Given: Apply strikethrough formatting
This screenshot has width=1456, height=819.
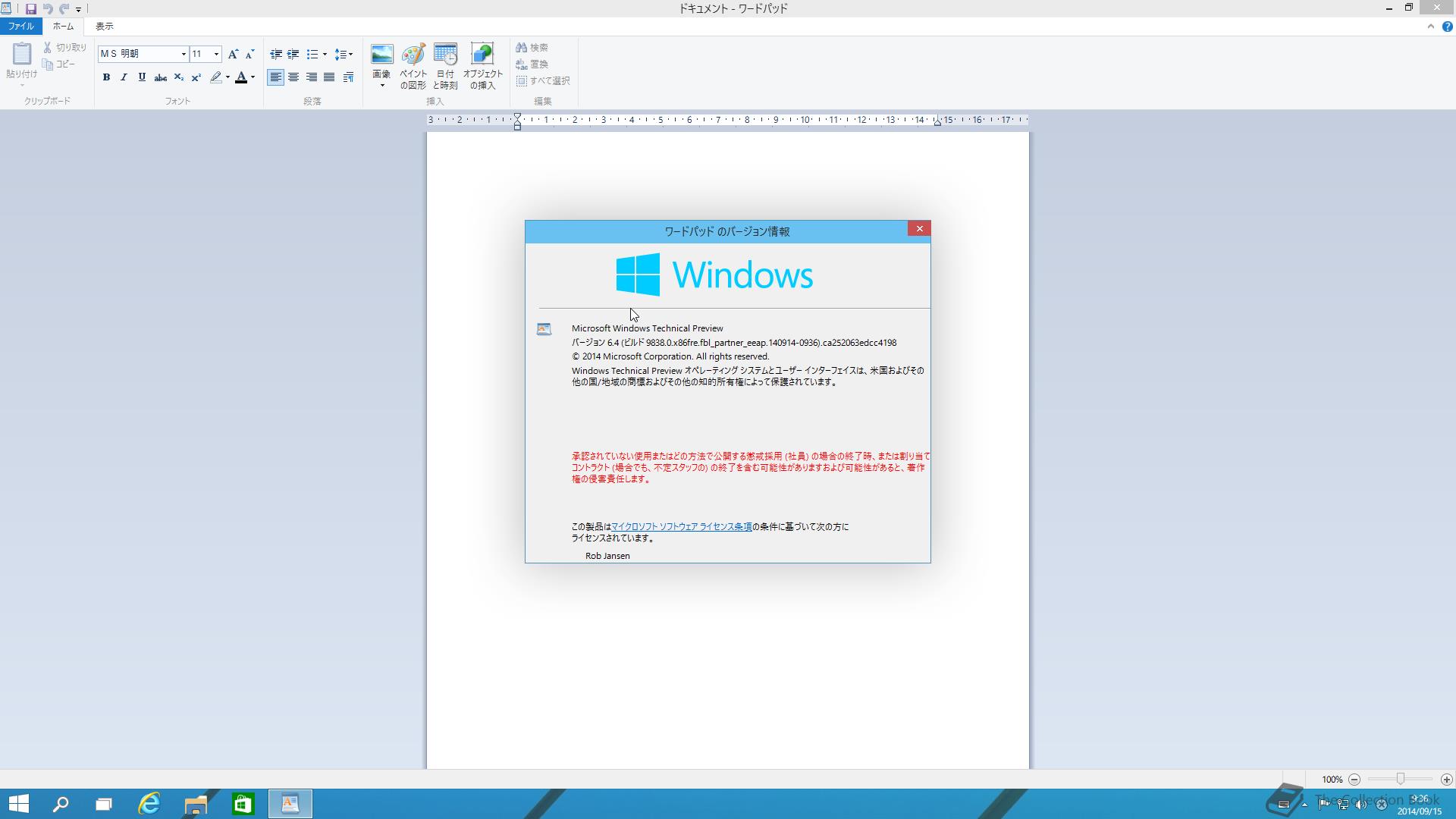Looking at the screenshot, I should [161, 77].
